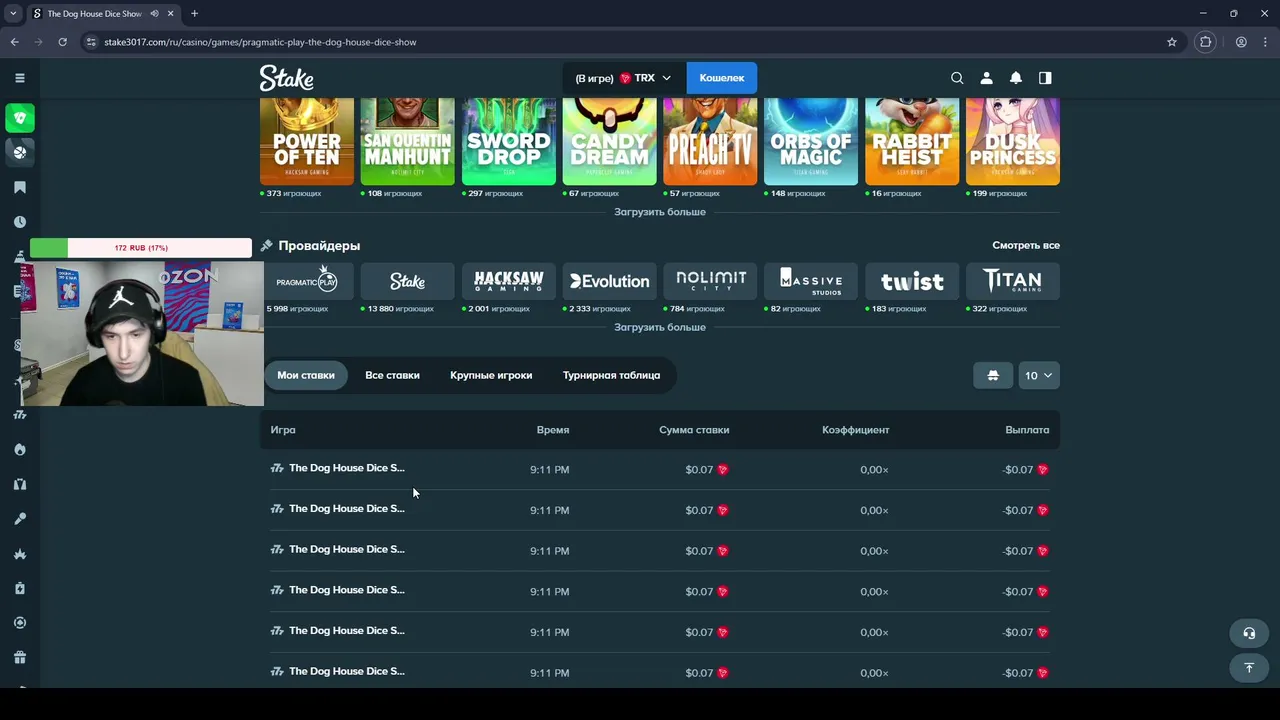Click the Сумма ставки column header
The image size is (1280, 720).
click(x=694, y=430)
